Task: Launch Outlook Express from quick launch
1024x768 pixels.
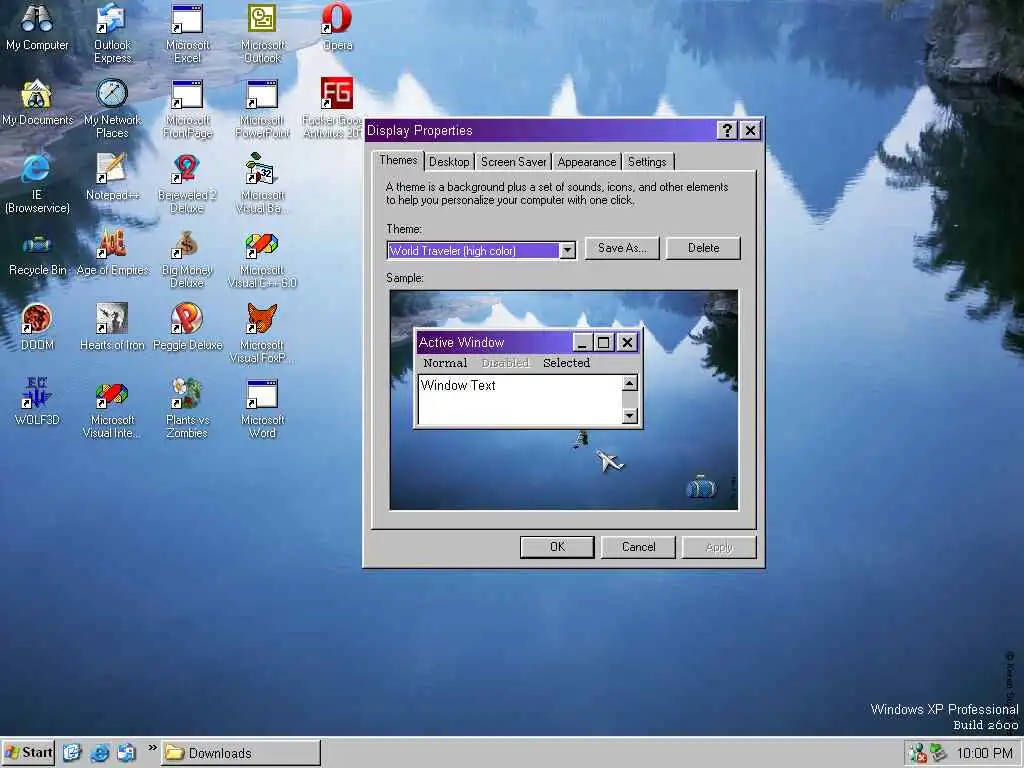Action: 127,753
